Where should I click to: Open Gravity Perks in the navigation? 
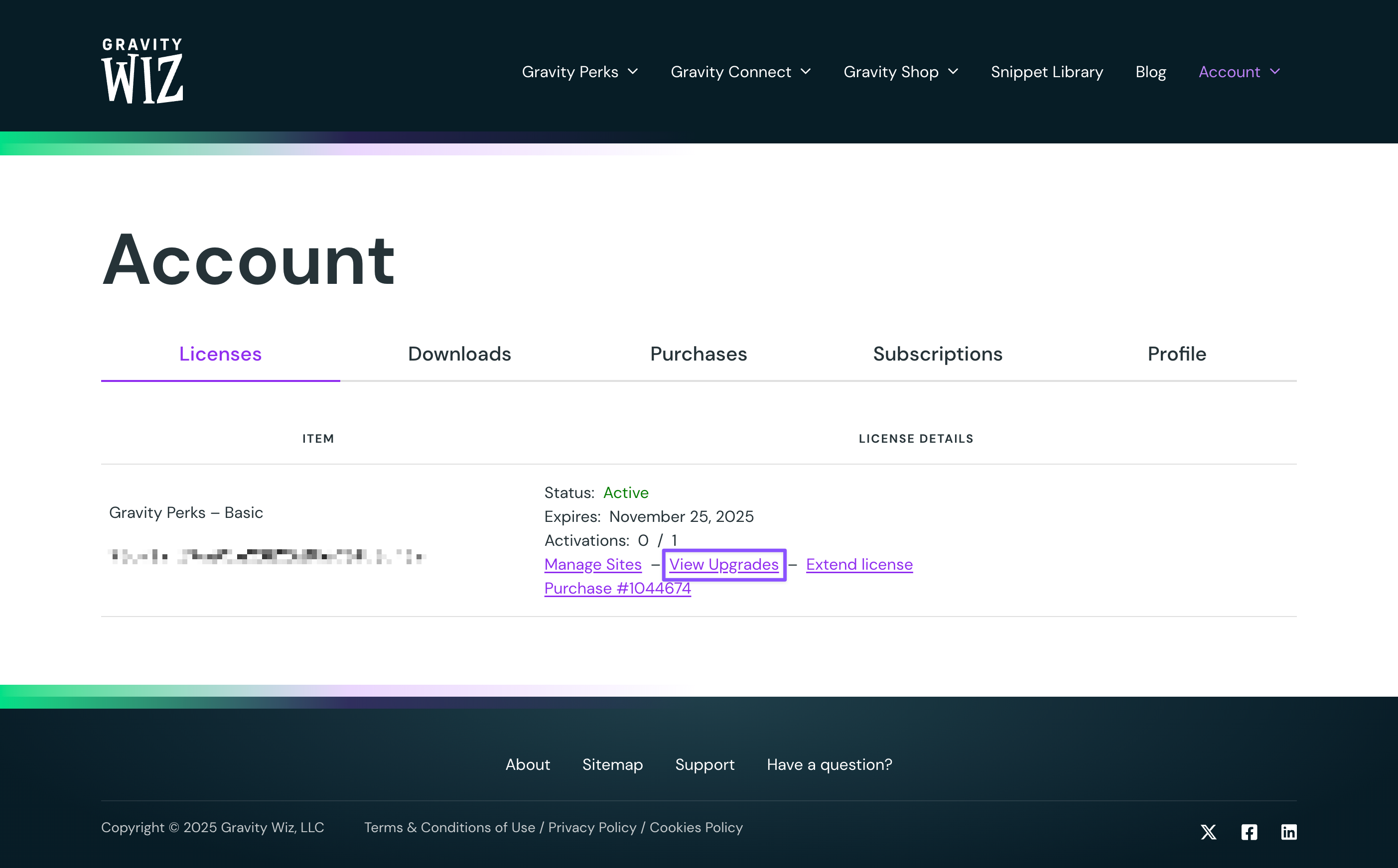(x=570, y=72)
